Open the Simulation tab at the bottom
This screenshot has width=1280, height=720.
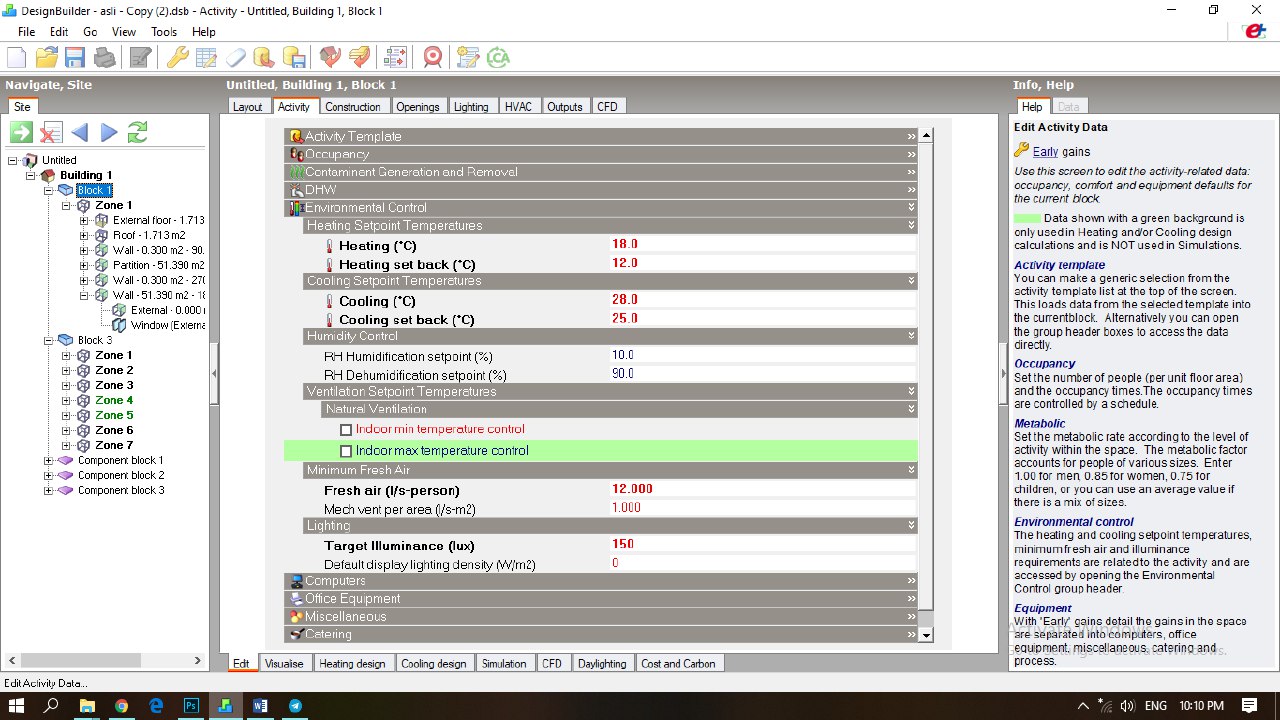[x=504, y=663]
